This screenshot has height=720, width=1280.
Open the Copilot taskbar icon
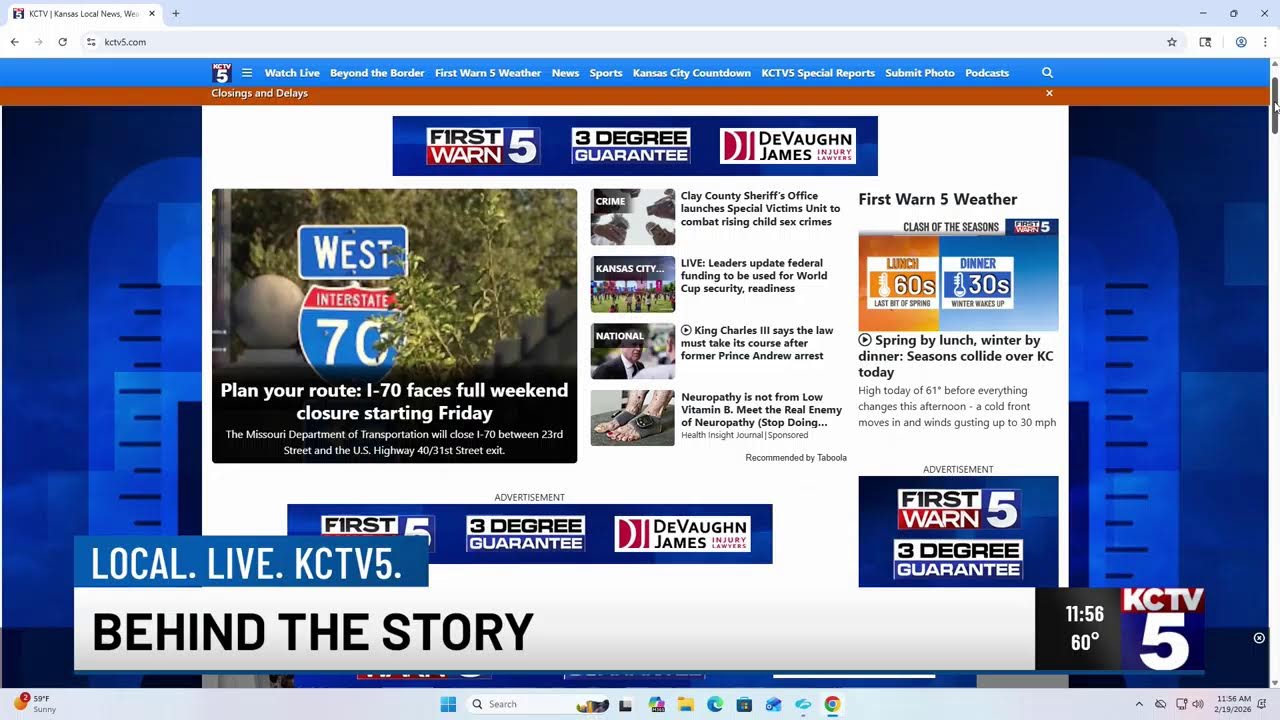657,704
